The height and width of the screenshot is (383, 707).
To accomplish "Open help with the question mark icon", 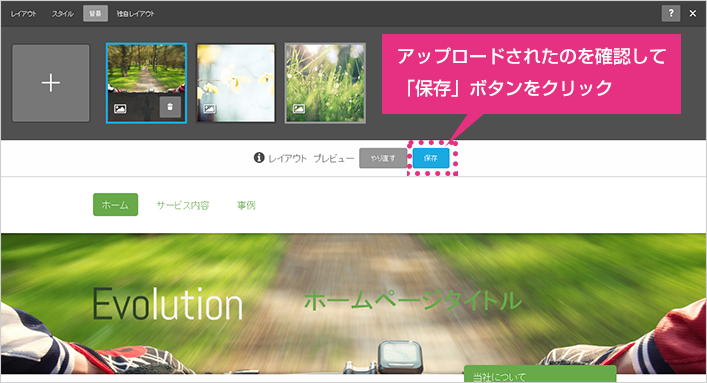I will 671,14.
